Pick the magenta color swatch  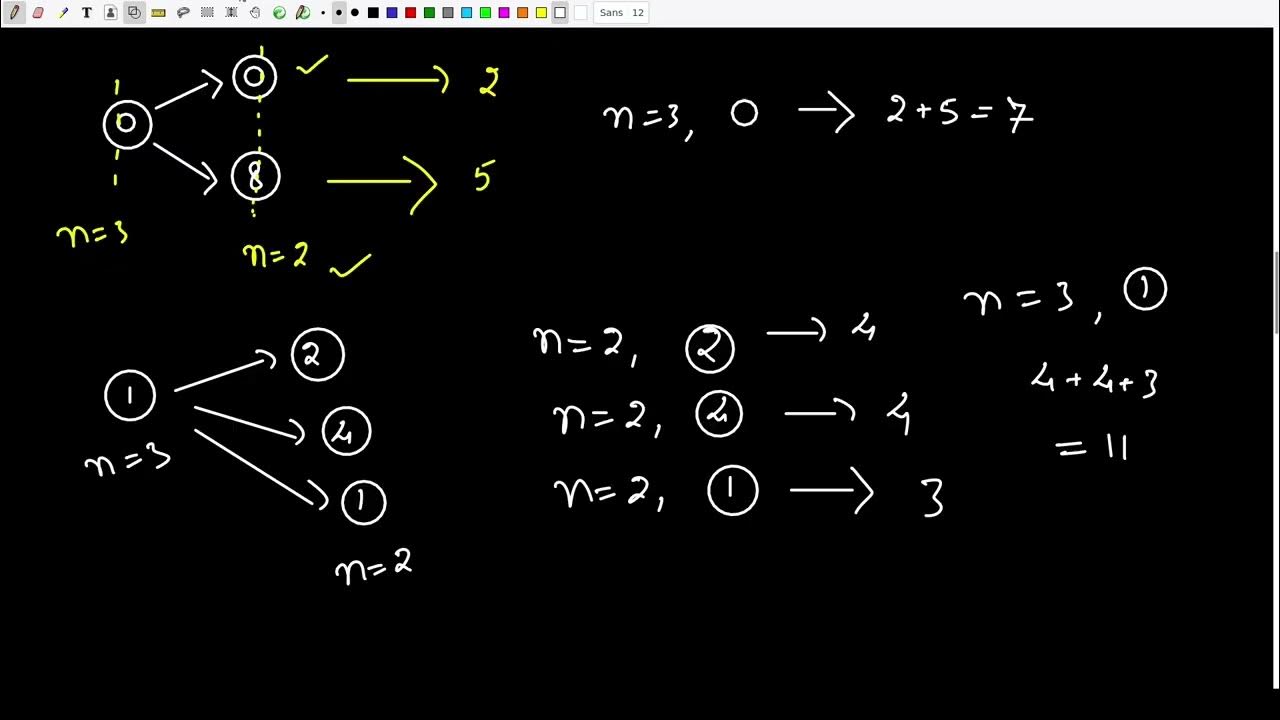pos(503,12)
